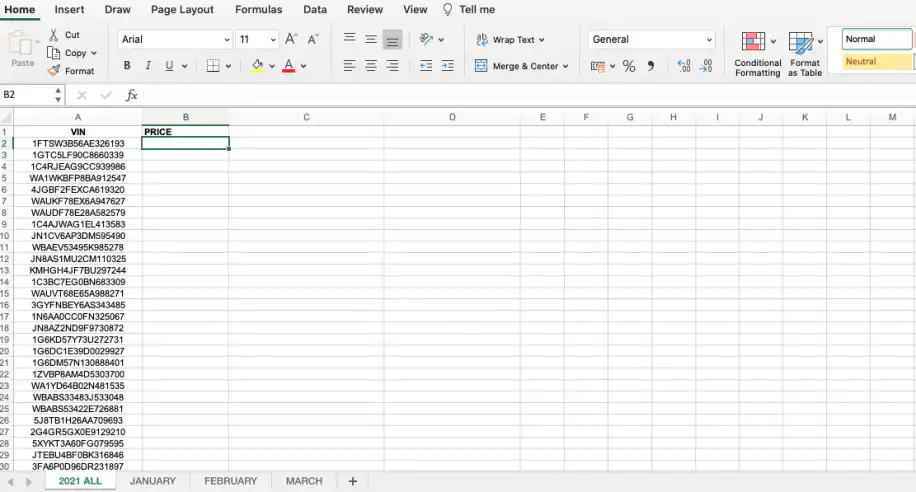Screen dimensions: 916x492
Task: Click Merge & Center button
Action: point(521,66)
